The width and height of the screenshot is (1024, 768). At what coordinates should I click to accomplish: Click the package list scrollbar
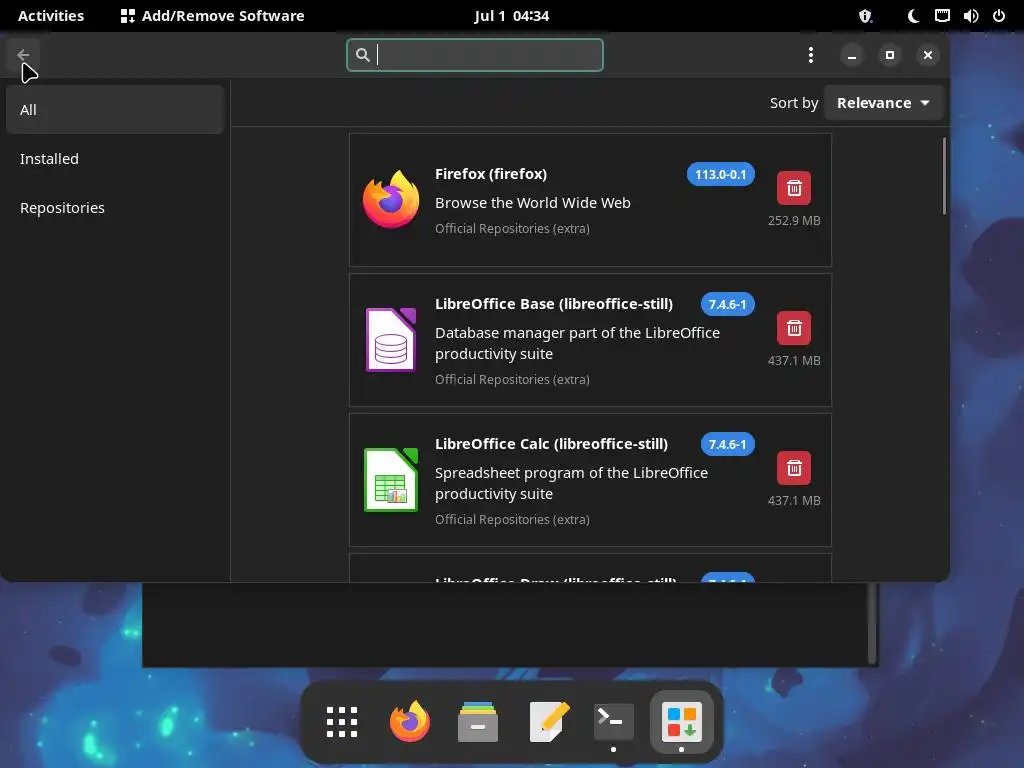(x=944, y=176)
